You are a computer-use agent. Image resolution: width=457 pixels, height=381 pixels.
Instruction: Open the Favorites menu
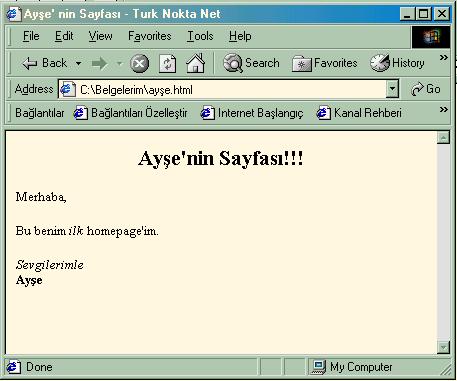point(150,36)
